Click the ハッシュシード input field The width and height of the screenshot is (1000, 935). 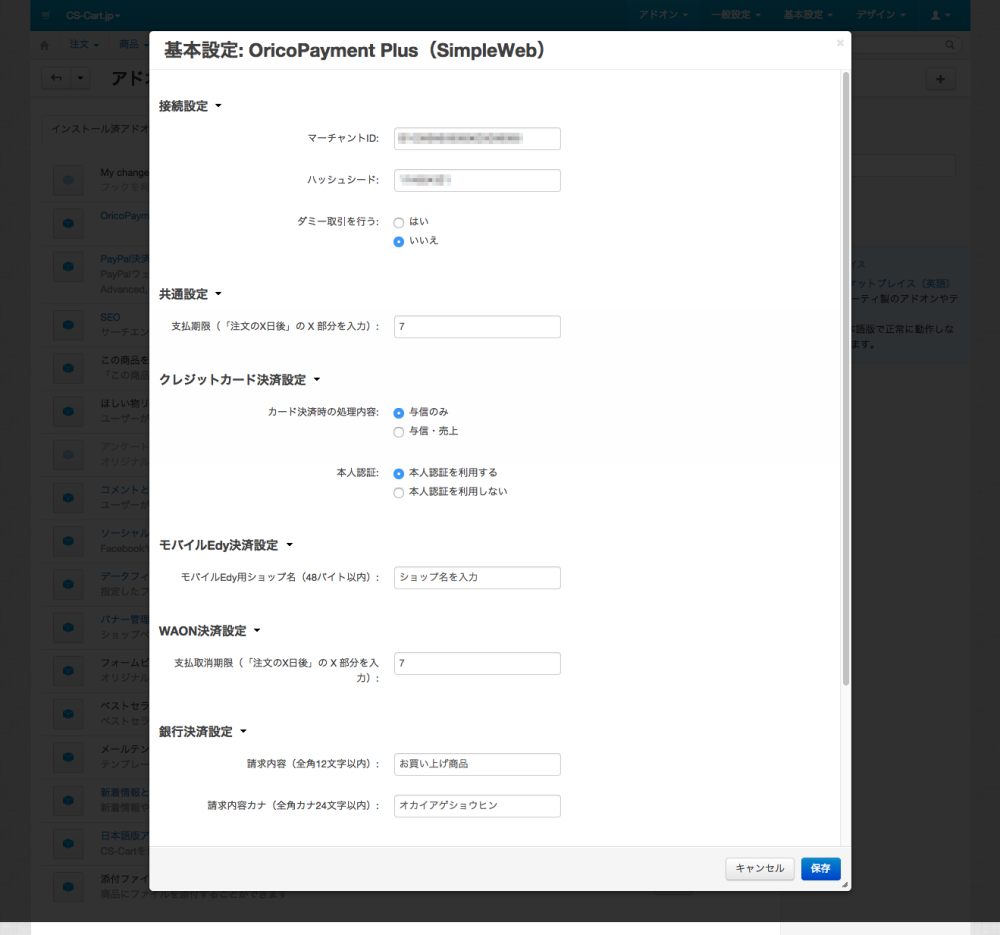(x=477, y=180)
